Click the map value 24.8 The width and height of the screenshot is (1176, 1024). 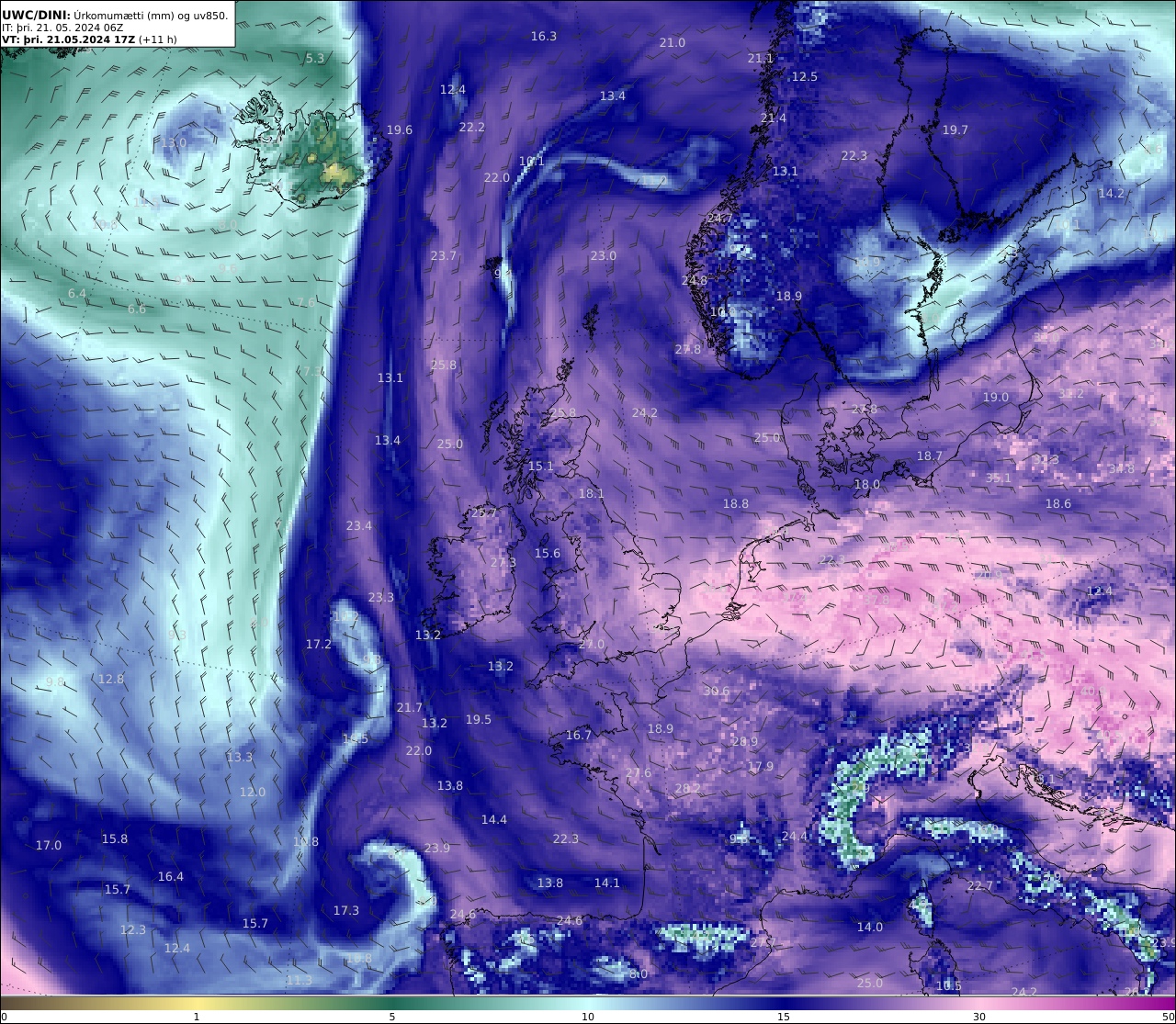point(695,281)
